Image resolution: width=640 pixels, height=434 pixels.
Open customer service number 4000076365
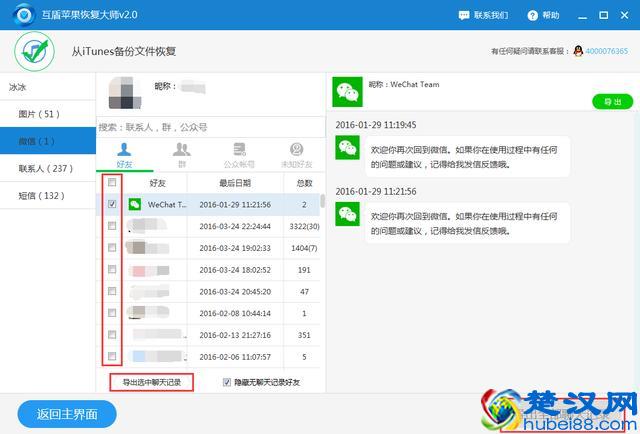pos(607,51)
